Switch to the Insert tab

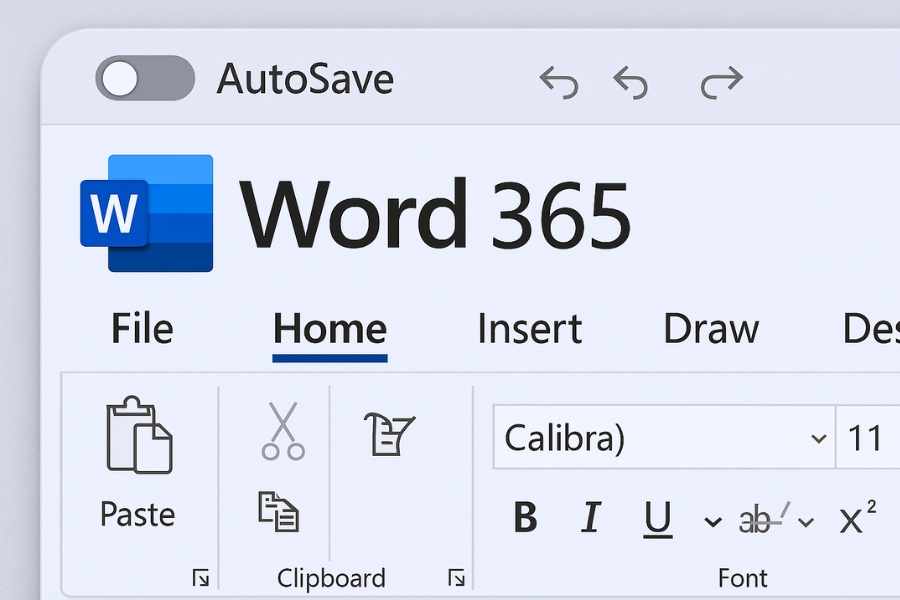click(x=529, y=329)
